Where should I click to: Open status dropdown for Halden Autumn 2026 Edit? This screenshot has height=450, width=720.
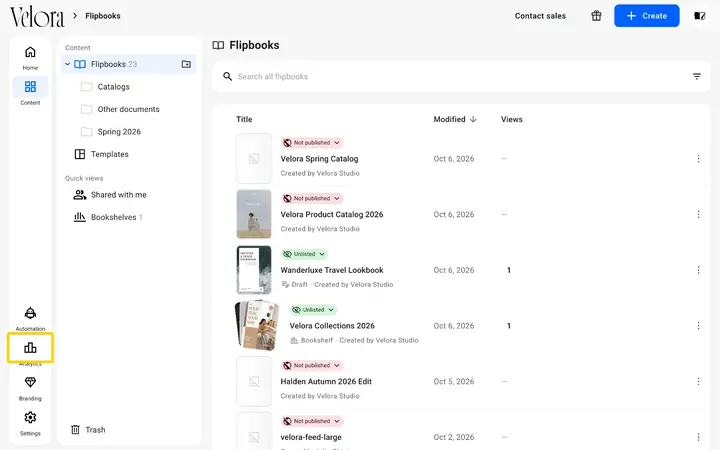(312, 366)
